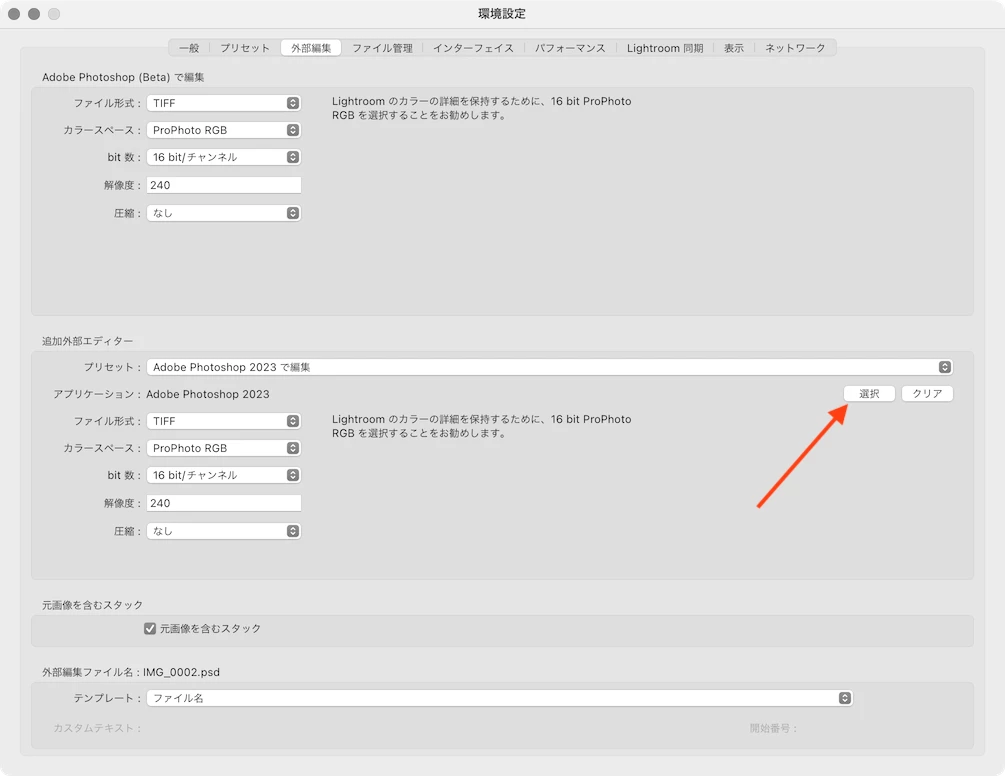Open the プリセット tab
The height and width of the screenshot is (776, 1005).
pos(245,48)
